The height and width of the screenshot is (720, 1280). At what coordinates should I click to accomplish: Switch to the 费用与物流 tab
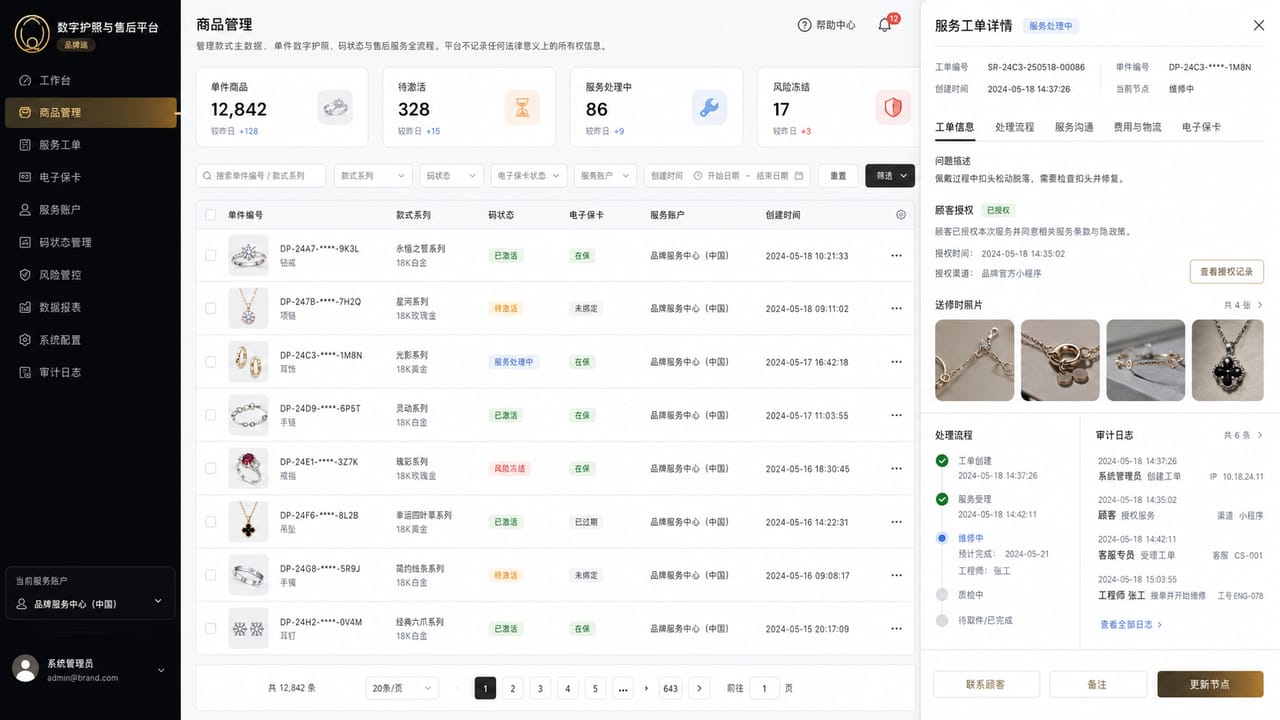1137,127
